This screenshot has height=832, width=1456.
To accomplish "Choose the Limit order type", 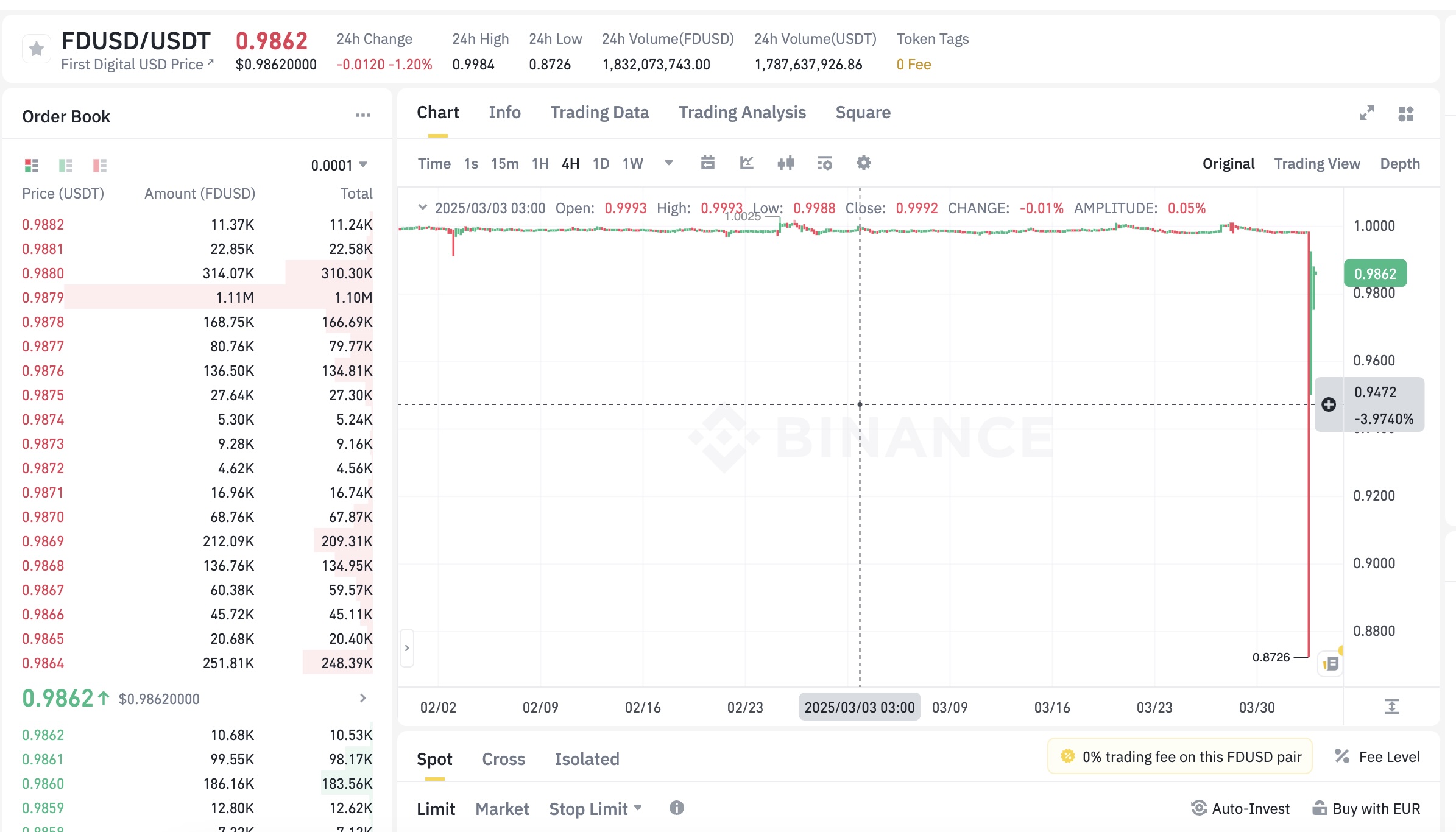I will coord(436,809).
